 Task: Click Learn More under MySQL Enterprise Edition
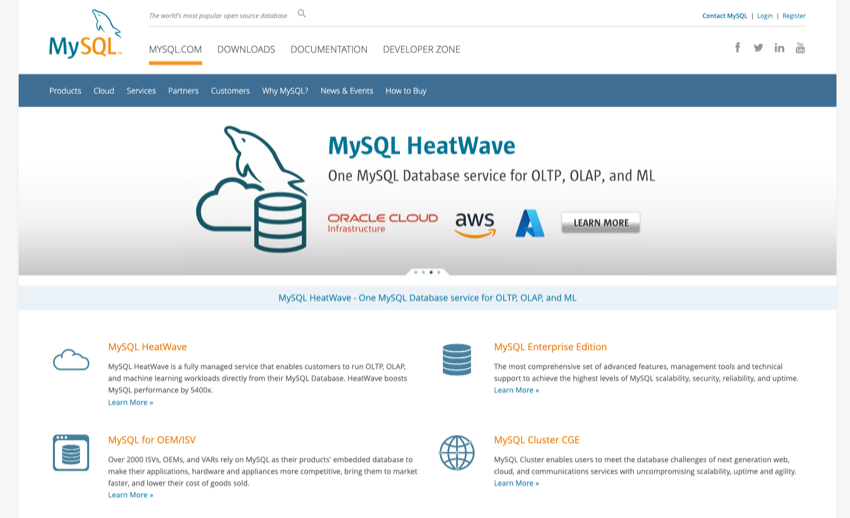coord(517,390)
